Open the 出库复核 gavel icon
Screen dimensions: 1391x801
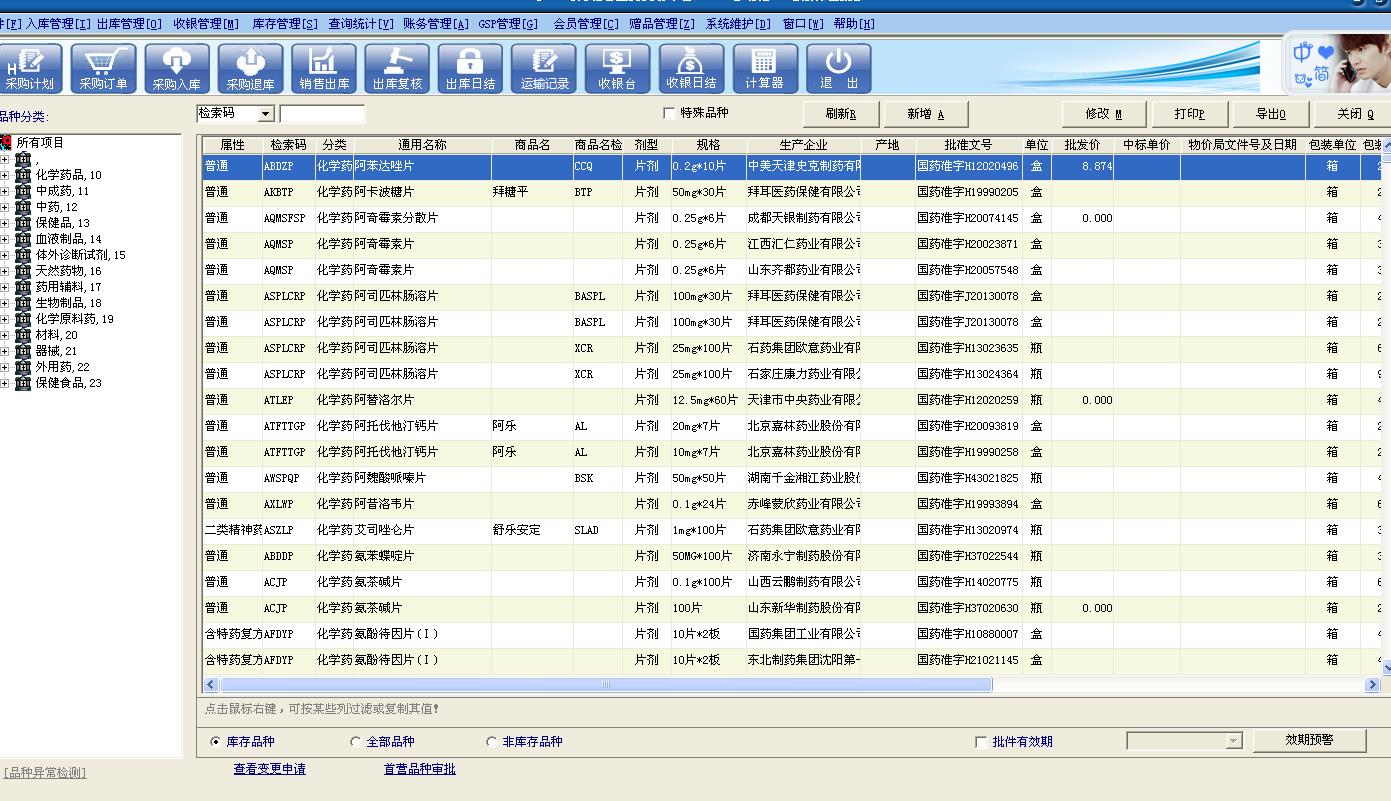click(397, 69)
